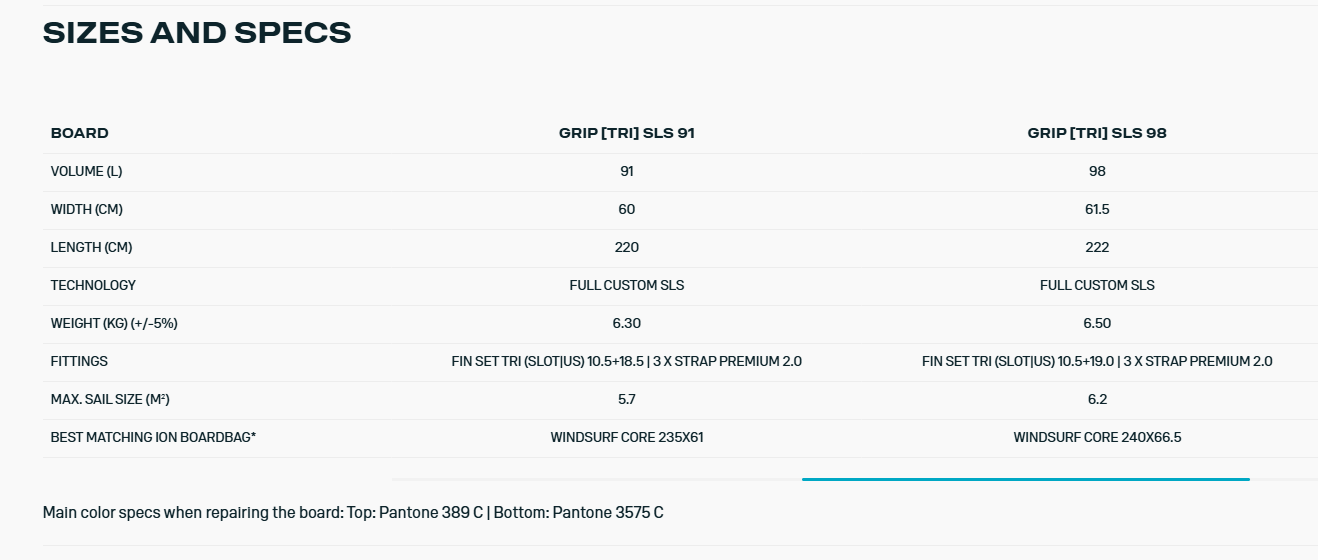The height and width of the screenshot is (560, 1318).
Task: Click the WINDSURF CORE 240X66.5 boardbag cell
Action: pos(1097,437)
